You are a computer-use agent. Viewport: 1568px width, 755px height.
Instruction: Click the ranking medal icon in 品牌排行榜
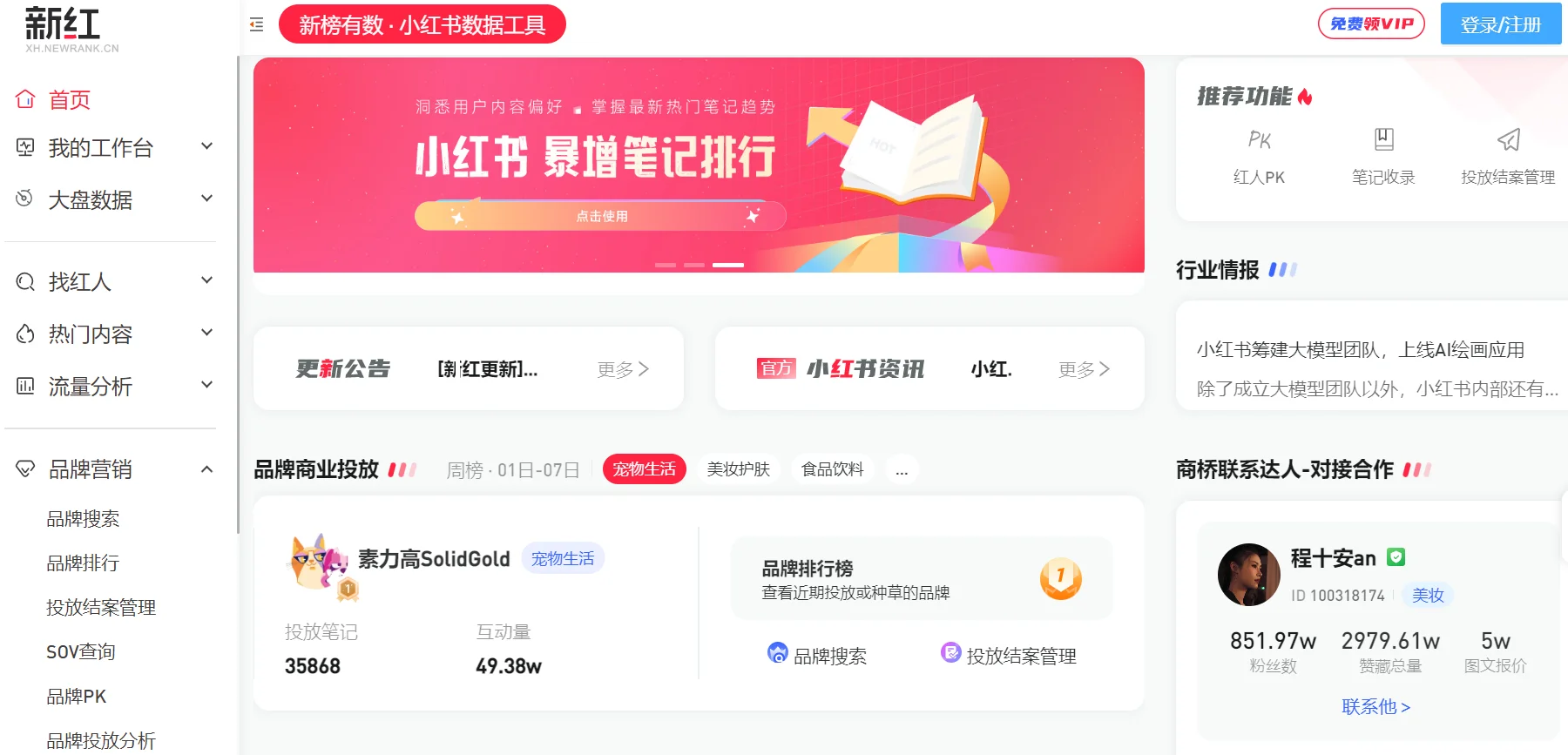click(x=1060, y=578)
